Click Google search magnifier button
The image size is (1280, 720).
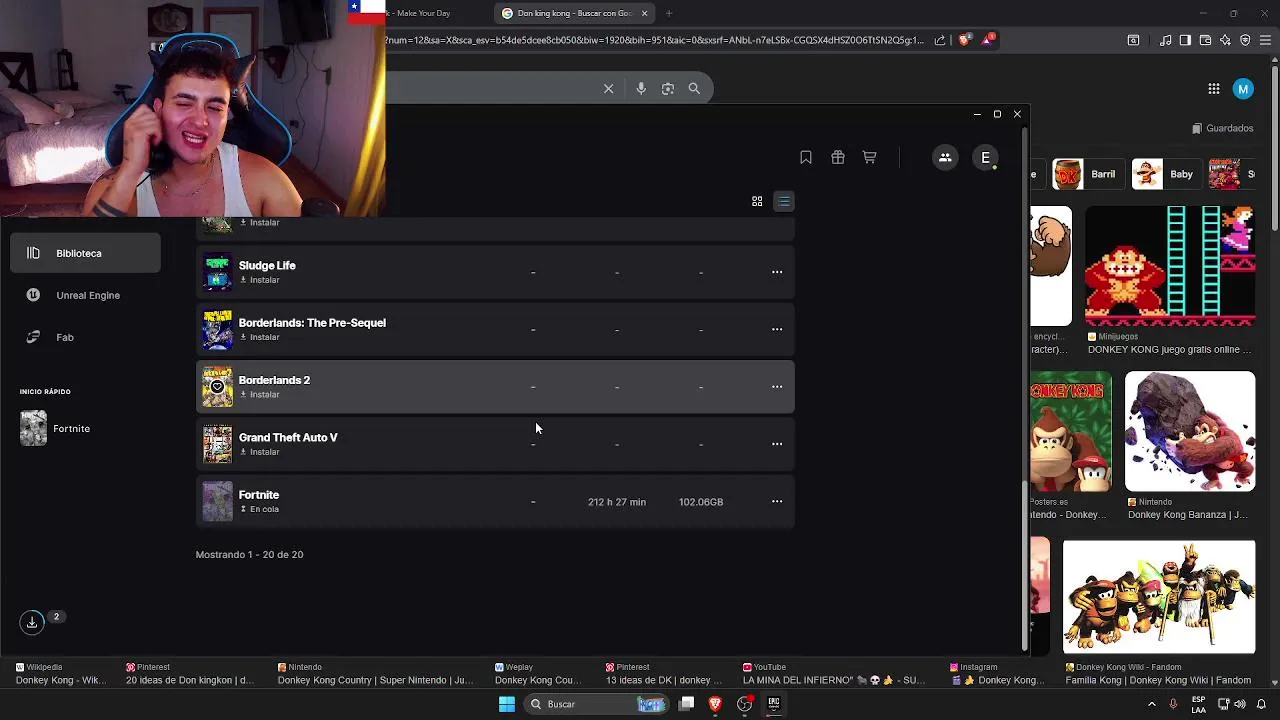click(694, 89)
